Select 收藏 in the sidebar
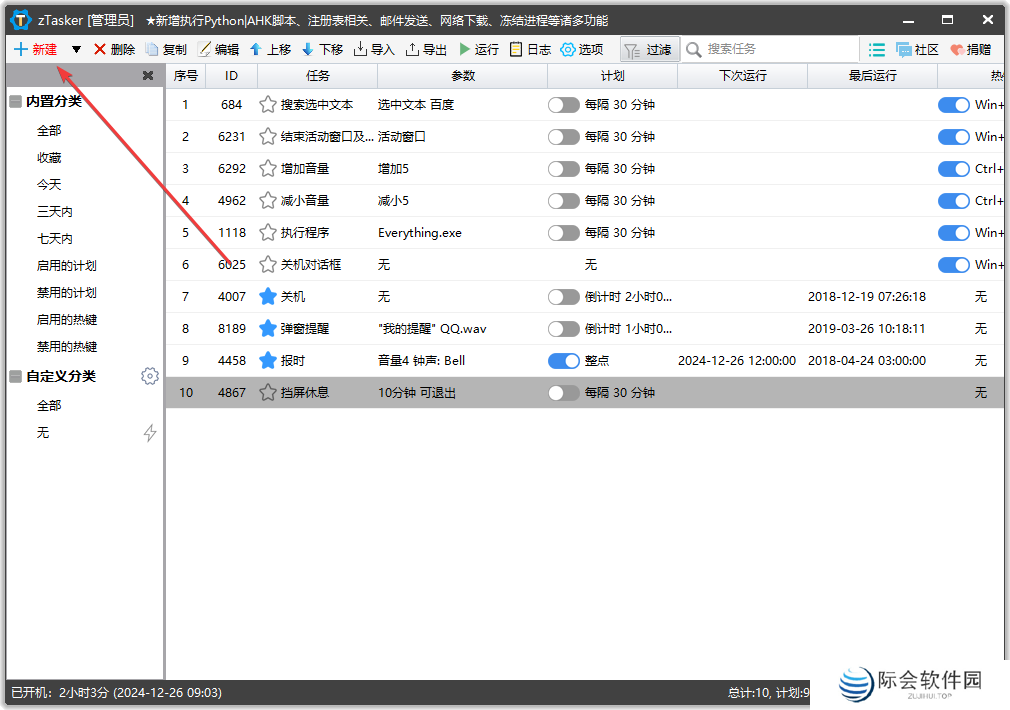Image resolution: width=1010 pixels, height=710 pixels. coord(48,157)
